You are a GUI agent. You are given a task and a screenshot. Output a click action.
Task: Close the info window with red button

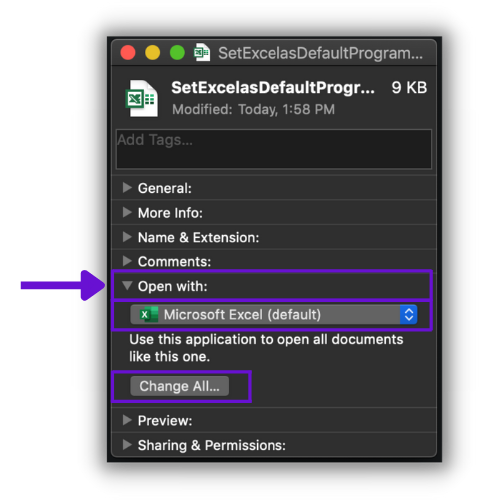[x=128, y=53]
